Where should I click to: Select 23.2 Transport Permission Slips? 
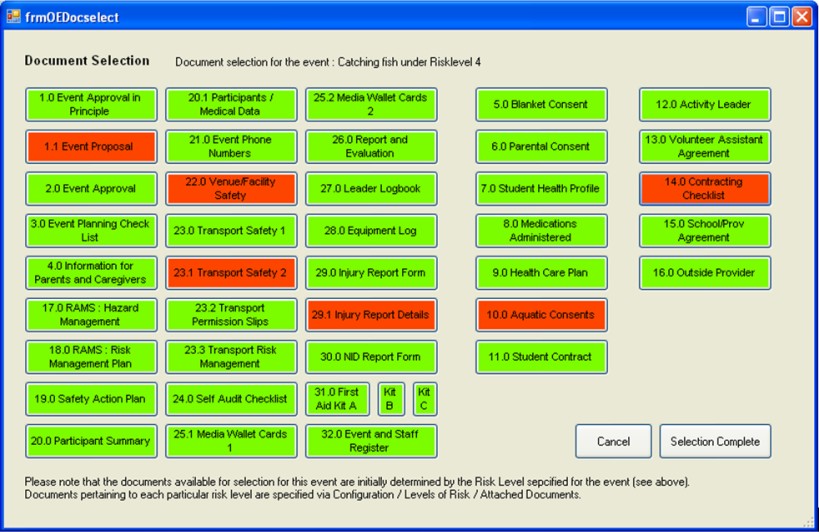231,315
